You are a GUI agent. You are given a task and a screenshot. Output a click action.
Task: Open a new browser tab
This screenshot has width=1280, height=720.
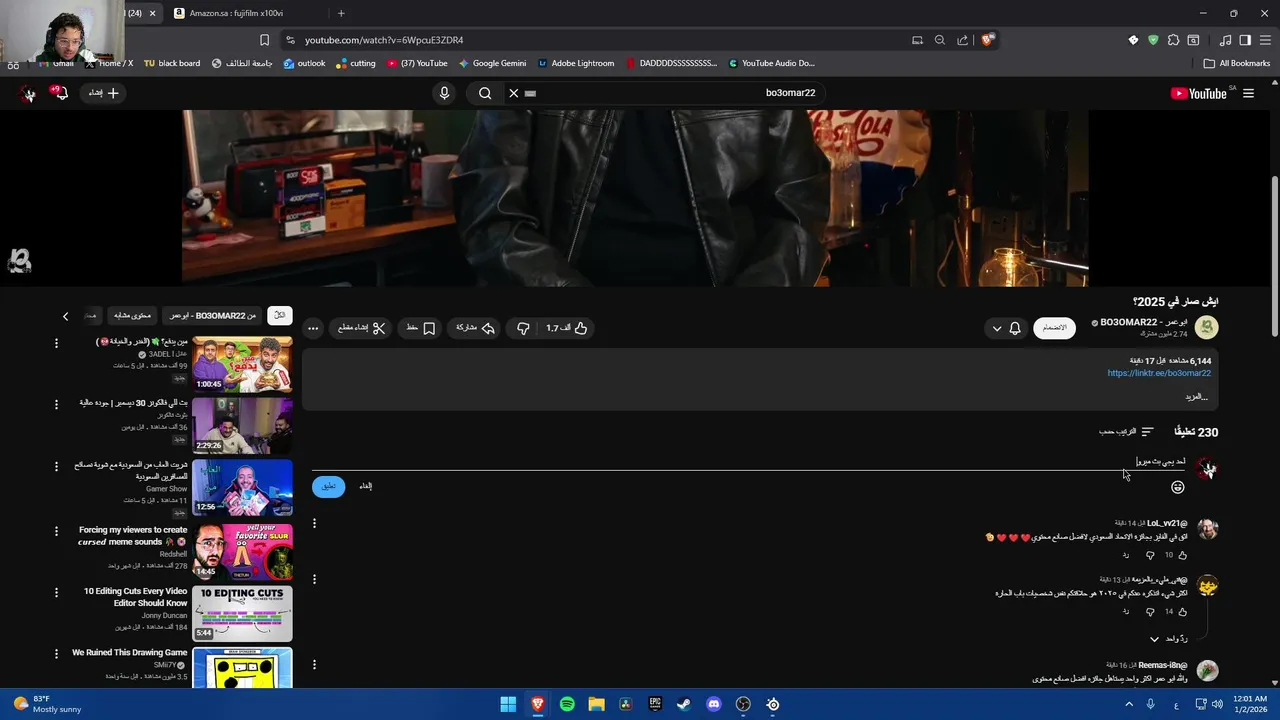(341, 13)
